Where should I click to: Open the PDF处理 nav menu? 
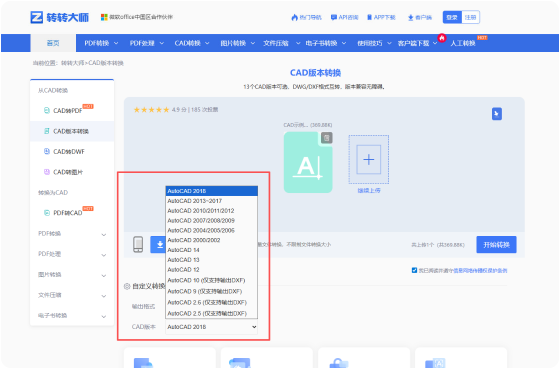point(146,43)
